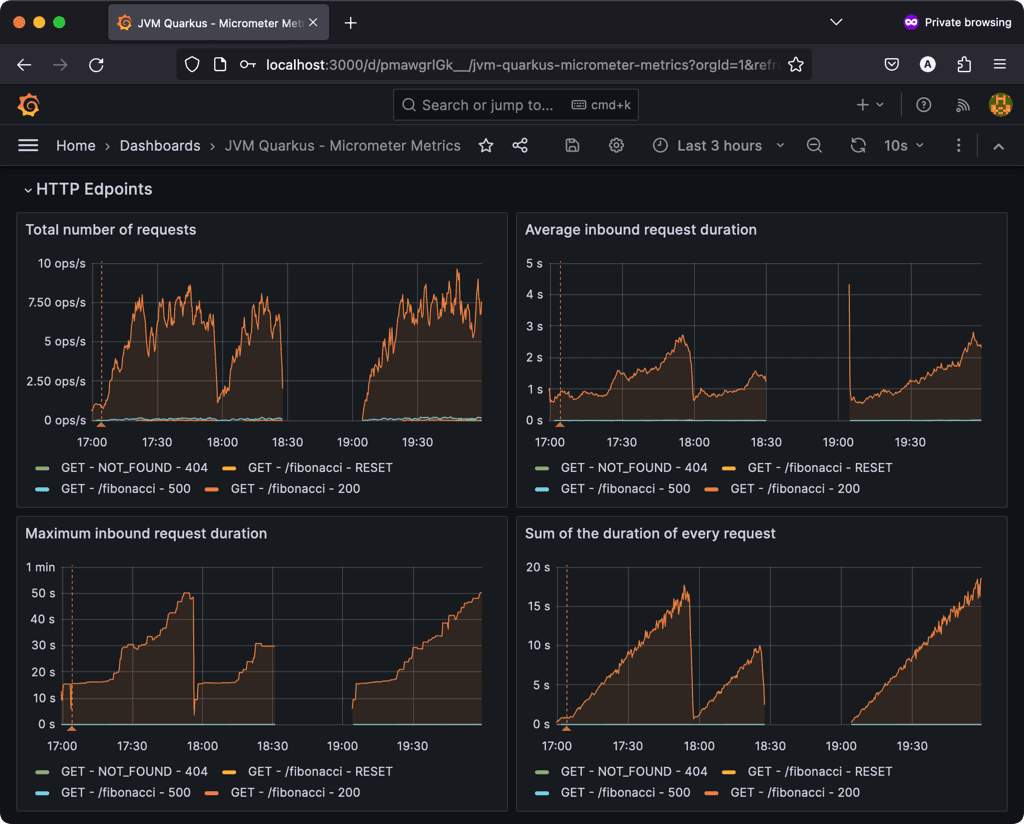Open the Last 3 hours time picker
Screen dimensions: 1024x824
click(x=718, y=146)
